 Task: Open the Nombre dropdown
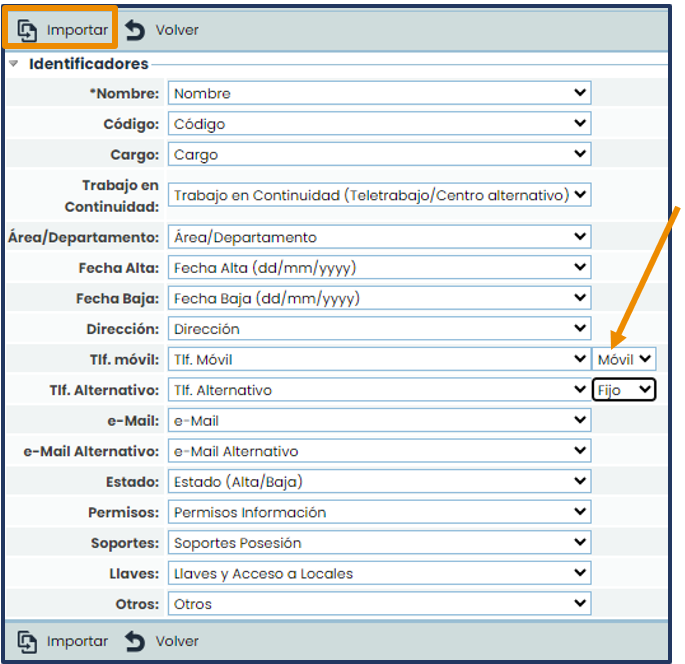tap(379, 94)
